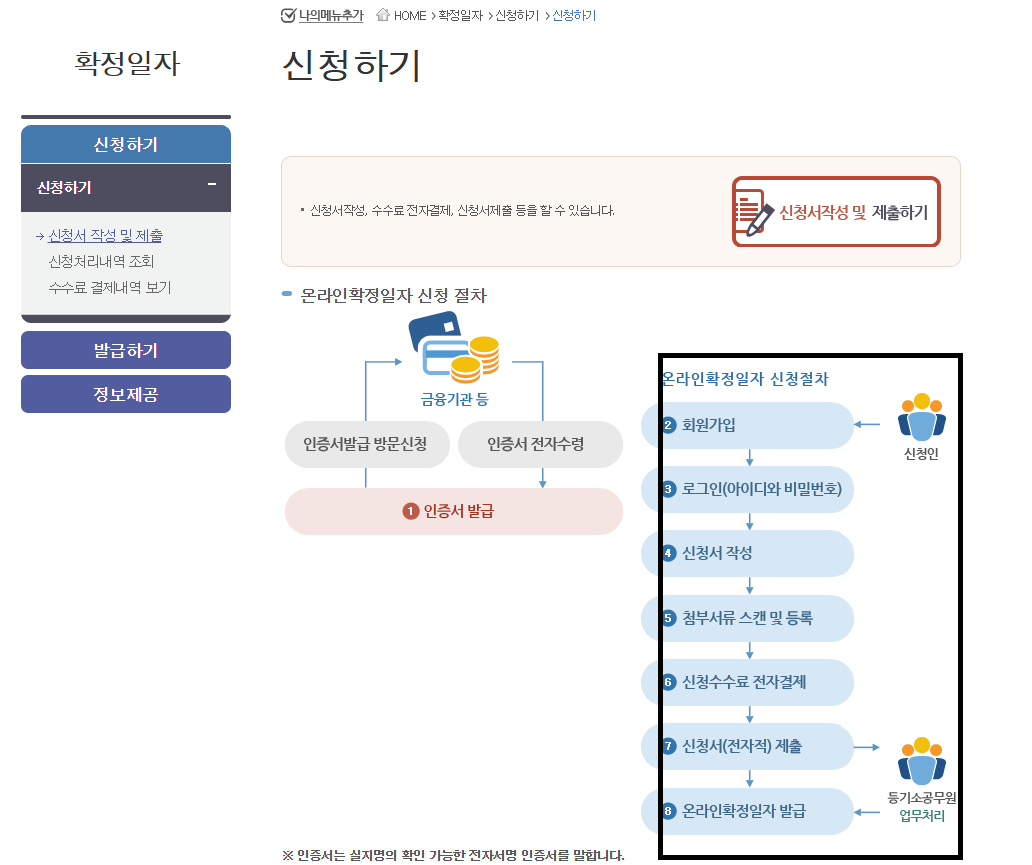Click the 회원가입 step

coord(747,425)
